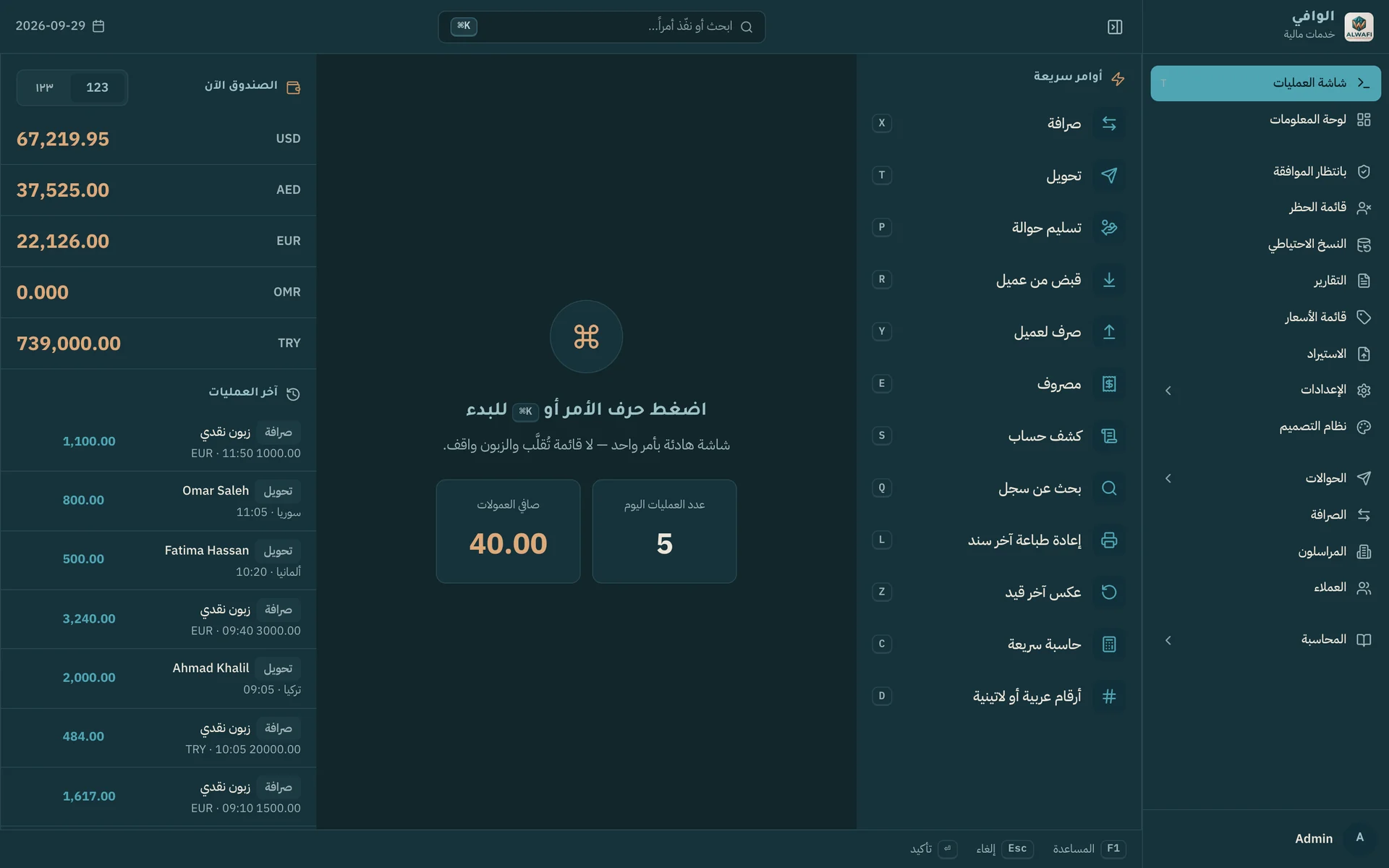
Task: Click the صرافة exchange arrows icon in quick commands
Action: coord(1109,124)
